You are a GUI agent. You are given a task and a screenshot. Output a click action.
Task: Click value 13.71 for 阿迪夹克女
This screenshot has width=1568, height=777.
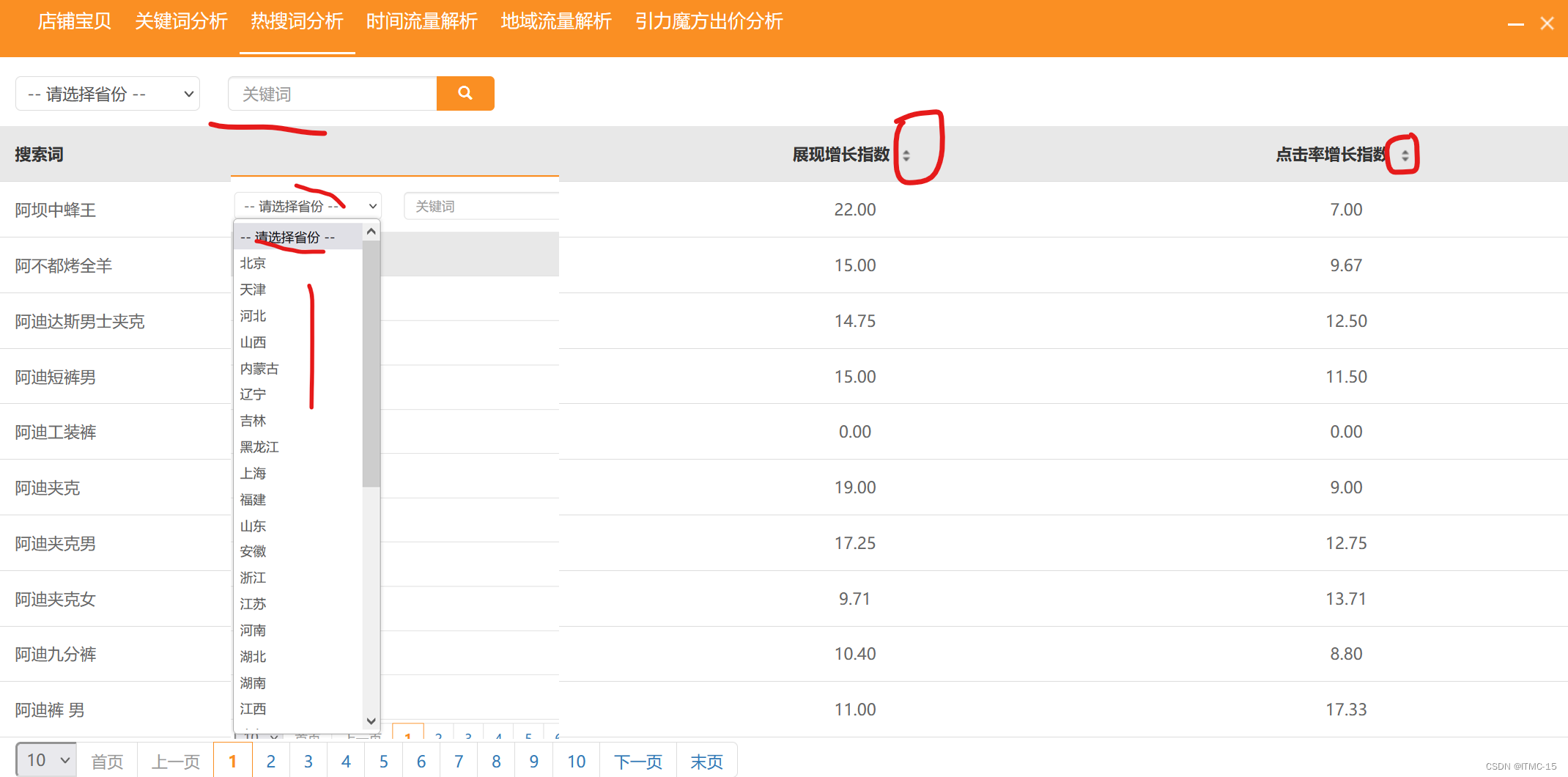(1347, 599)
